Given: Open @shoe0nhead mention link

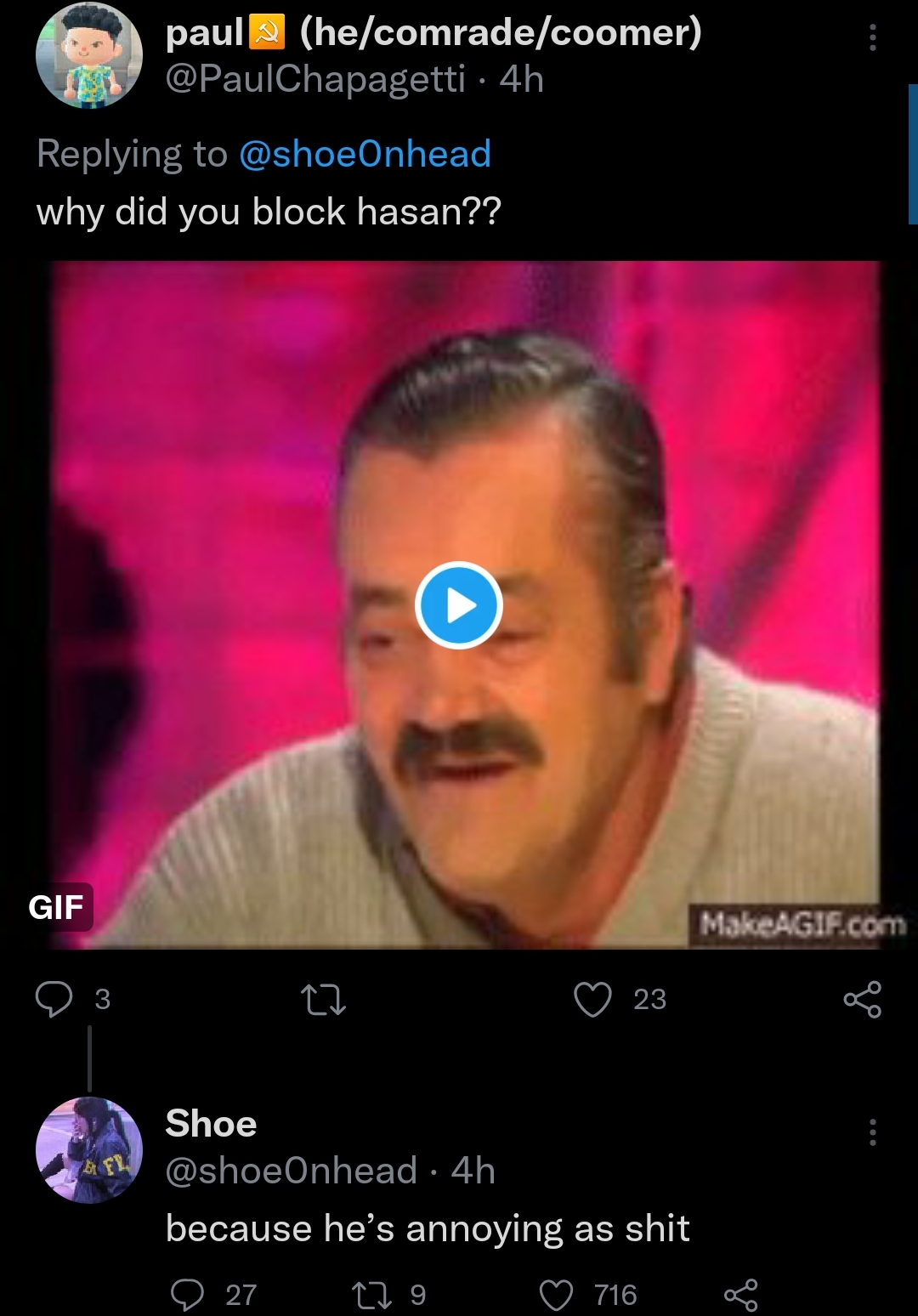Looking at the screenshot, I should pos(365,154).
